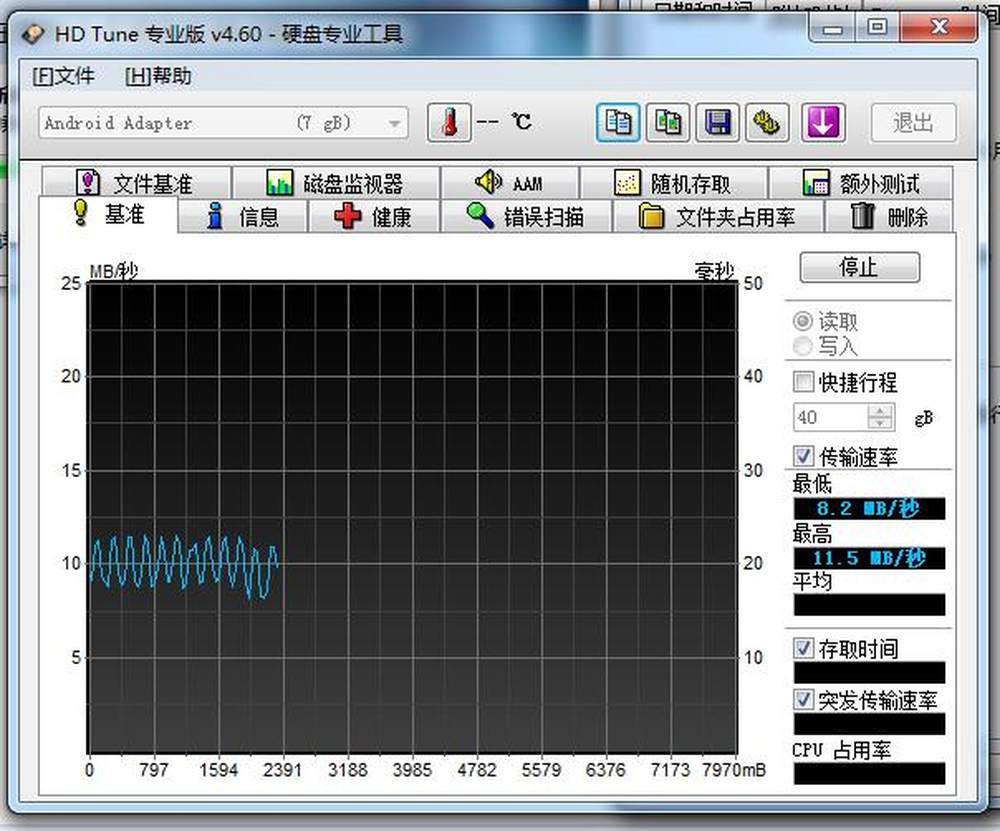Uncheck the 传输速率 checkbox

pyautogui.click(x=803, y=456)
